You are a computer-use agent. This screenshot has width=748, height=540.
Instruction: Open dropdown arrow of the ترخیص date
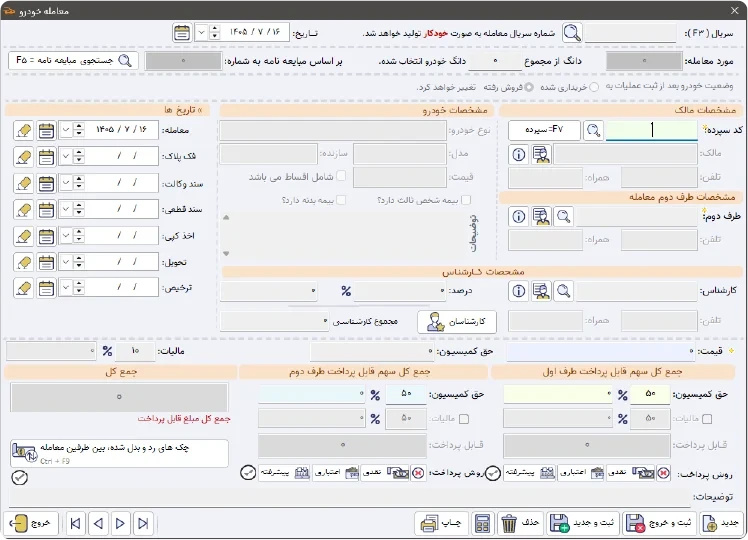(x=66, y=288)
